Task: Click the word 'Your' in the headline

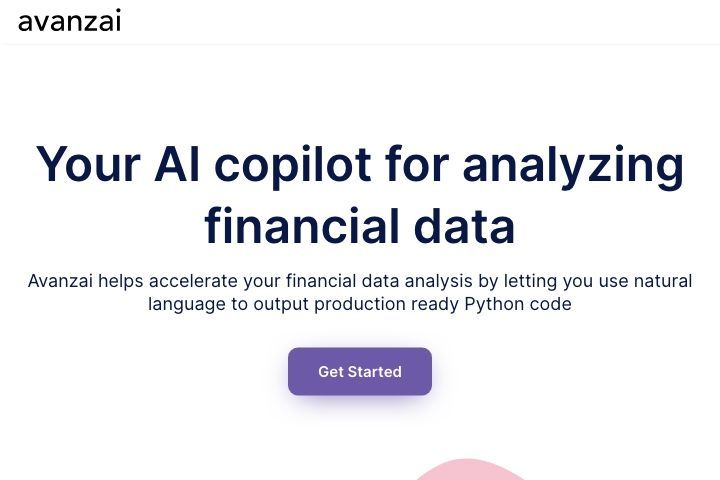Action: [x=88, y=164]
